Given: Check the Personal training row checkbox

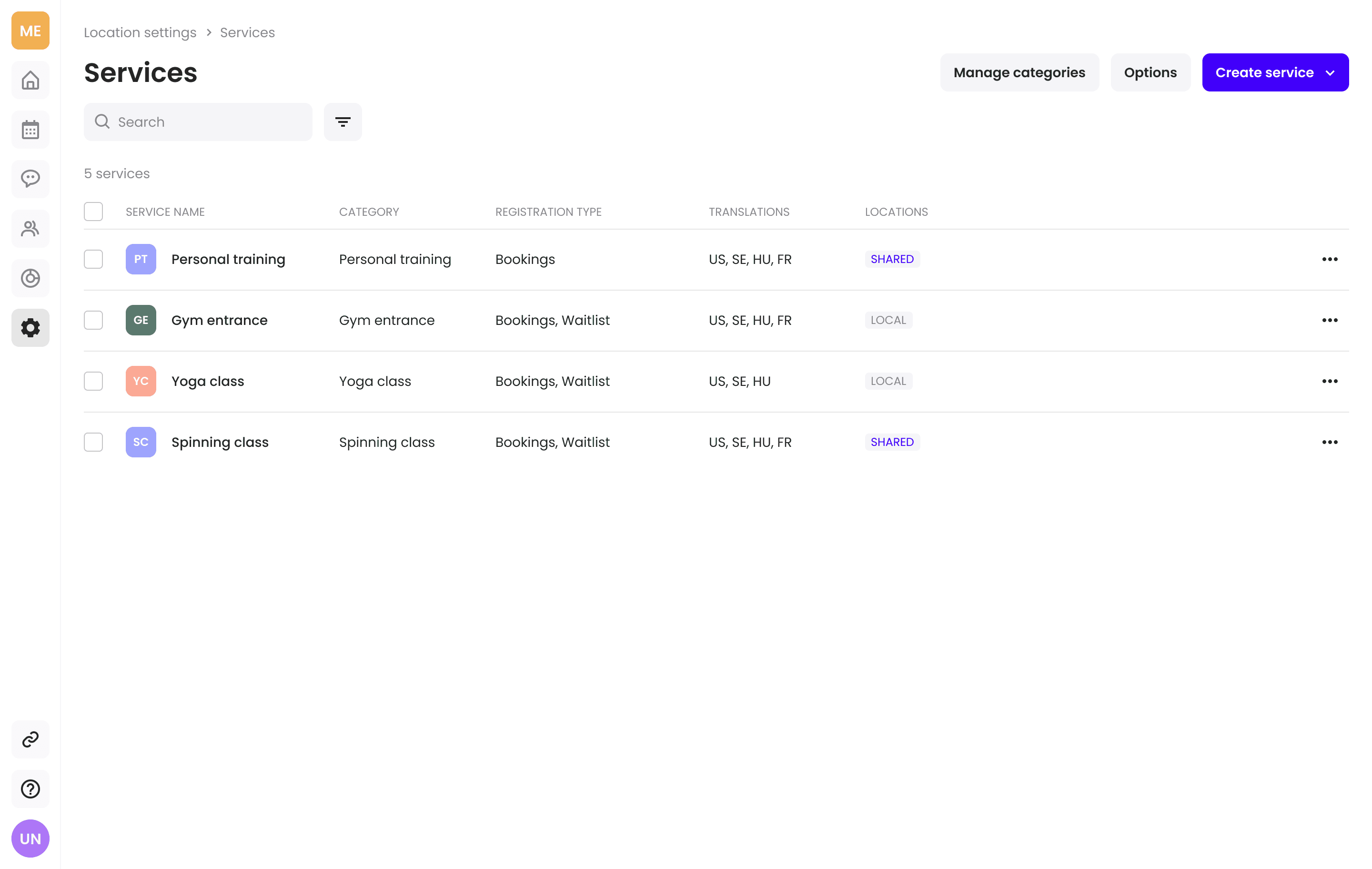Looking at the screenshot, I should 93,259.
